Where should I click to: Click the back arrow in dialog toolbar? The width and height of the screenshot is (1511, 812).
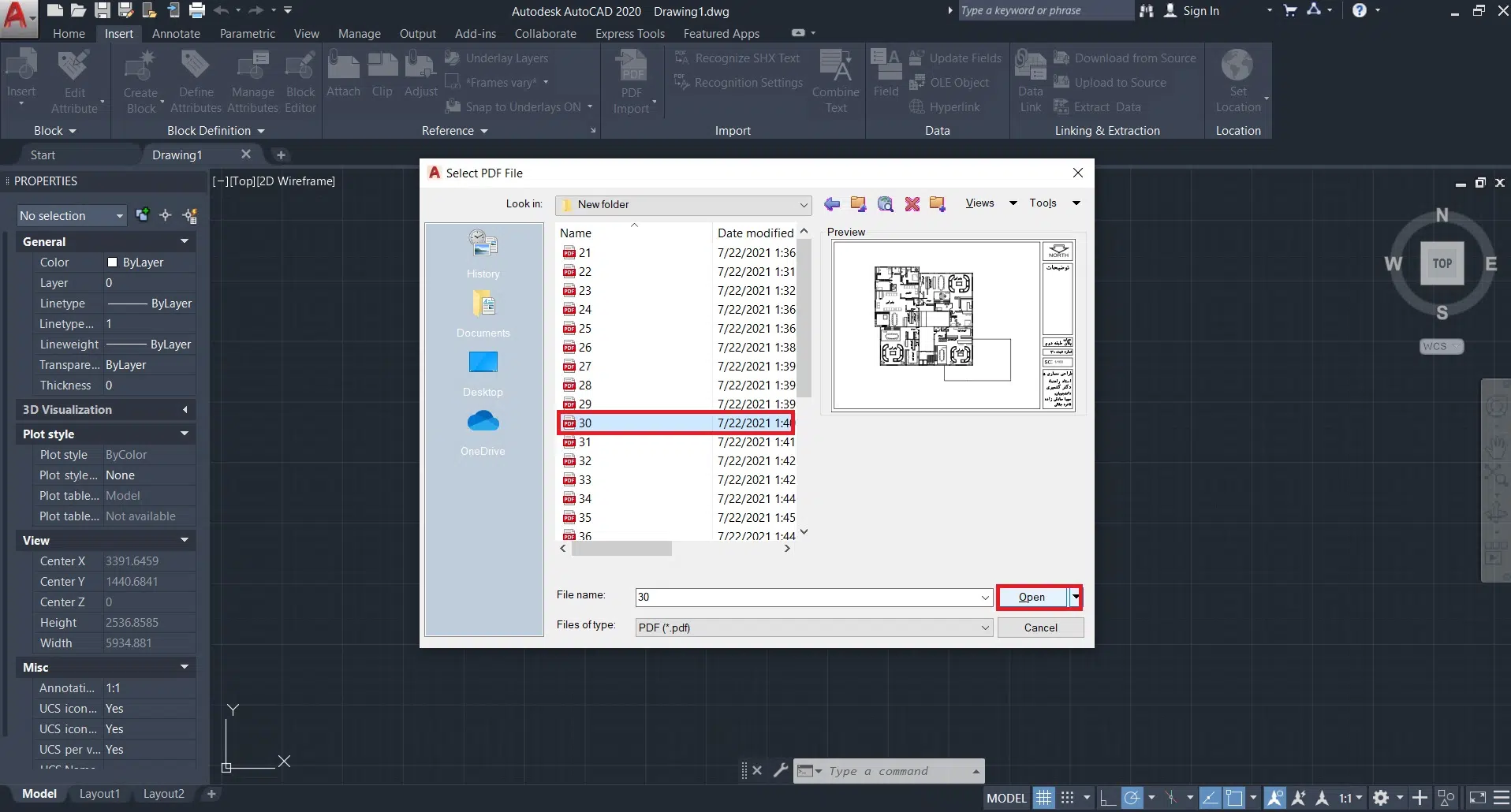tap(832, 204)
